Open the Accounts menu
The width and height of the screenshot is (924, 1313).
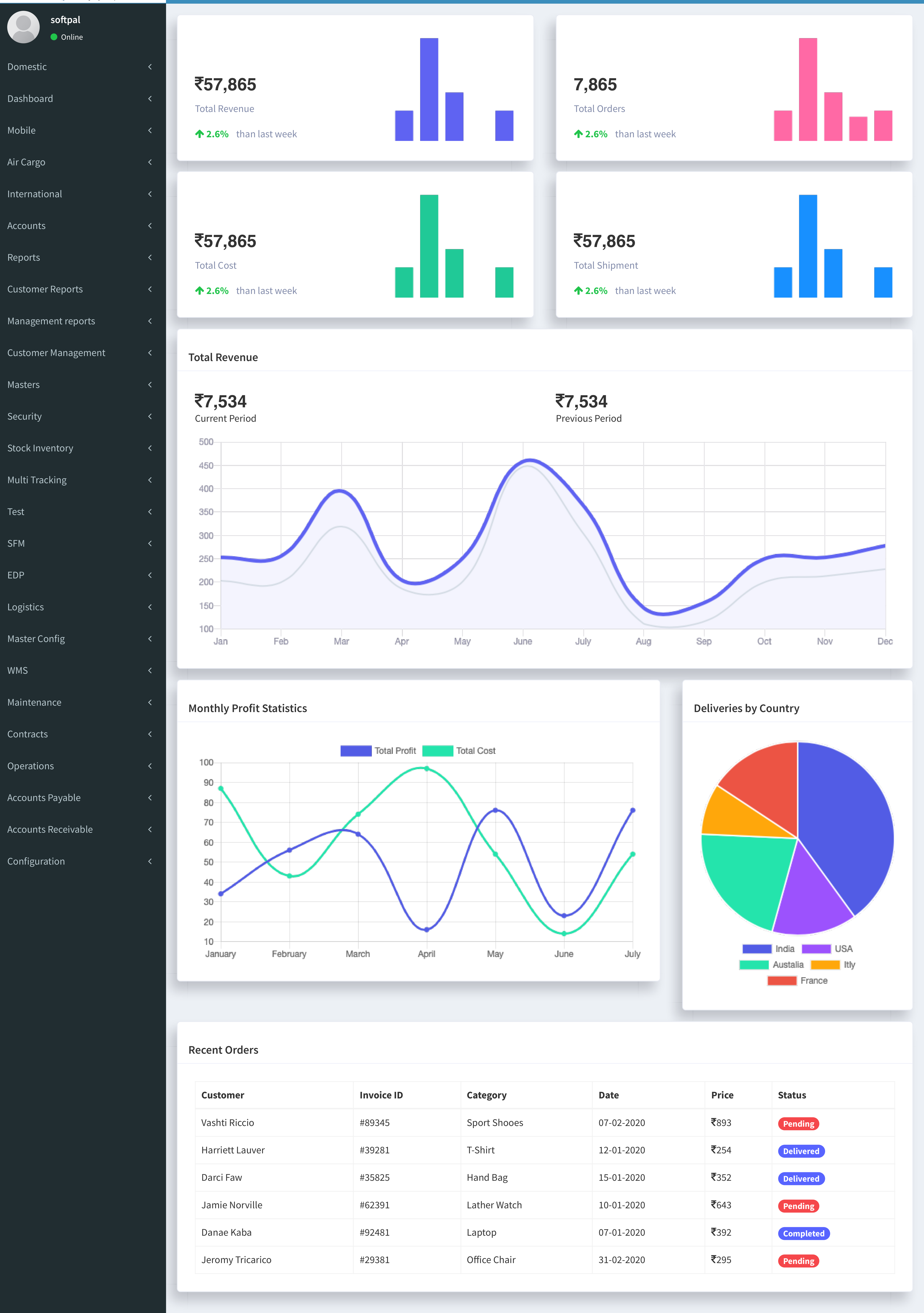83,226
